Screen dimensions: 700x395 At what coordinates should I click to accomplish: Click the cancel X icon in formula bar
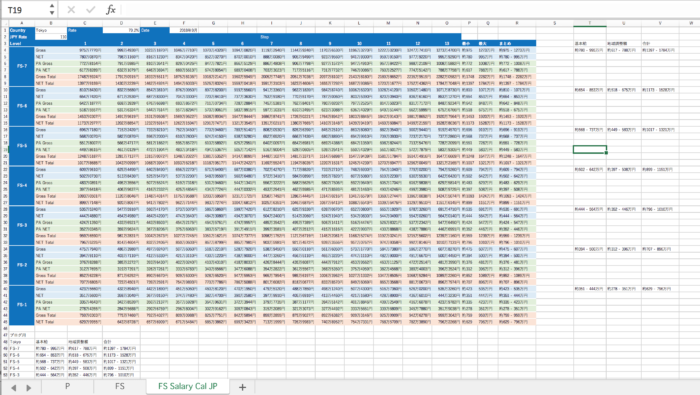(x=71, y=10)
